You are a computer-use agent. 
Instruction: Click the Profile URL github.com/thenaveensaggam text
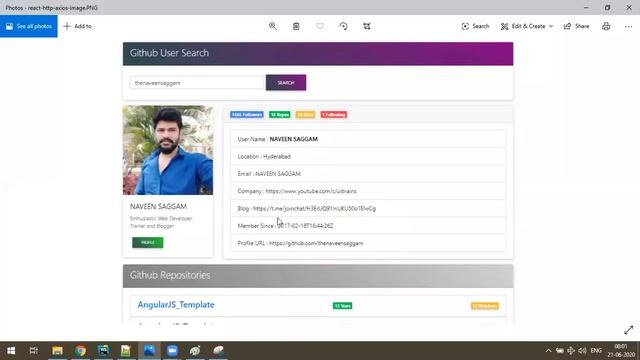pos(316,243)
